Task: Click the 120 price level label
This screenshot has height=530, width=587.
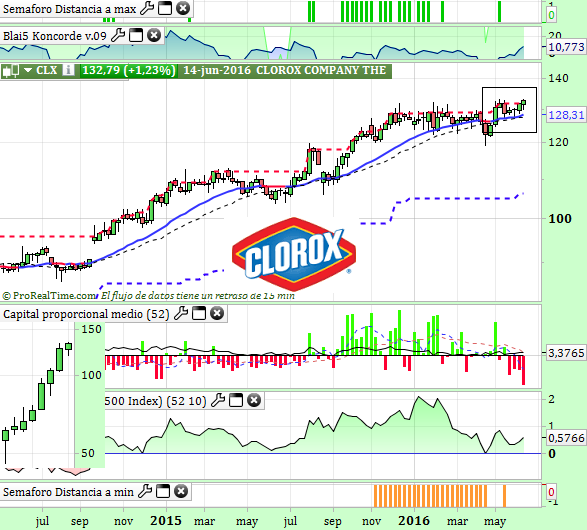Action: pyautogui.click(x=558, y=142)
